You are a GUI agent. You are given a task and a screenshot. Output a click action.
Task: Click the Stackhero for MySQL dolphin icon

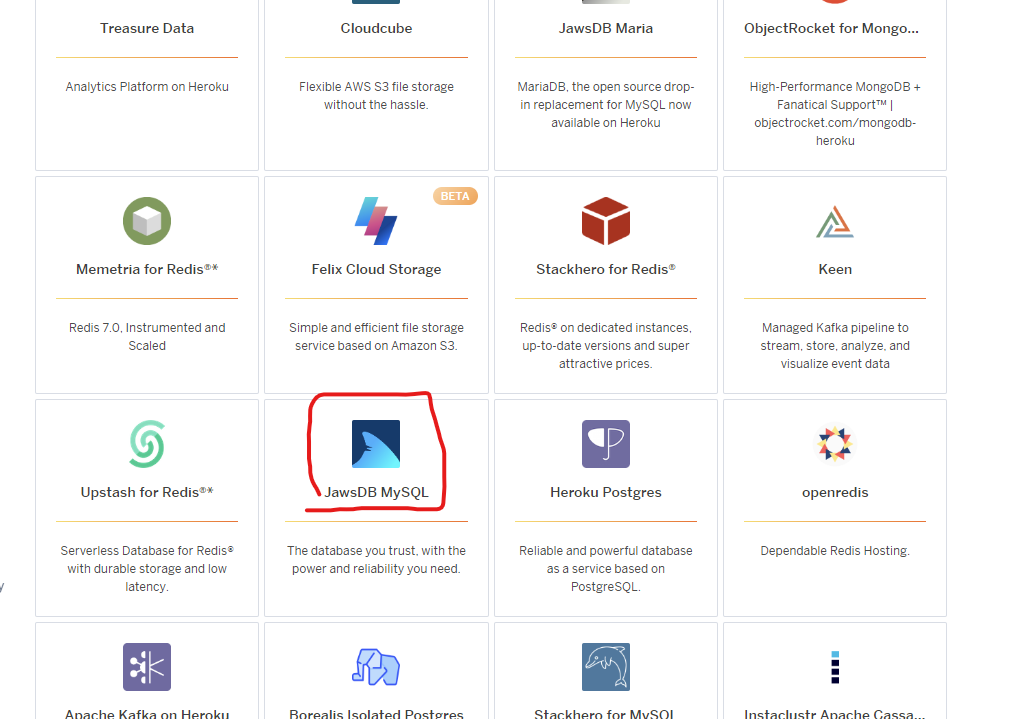606,667
